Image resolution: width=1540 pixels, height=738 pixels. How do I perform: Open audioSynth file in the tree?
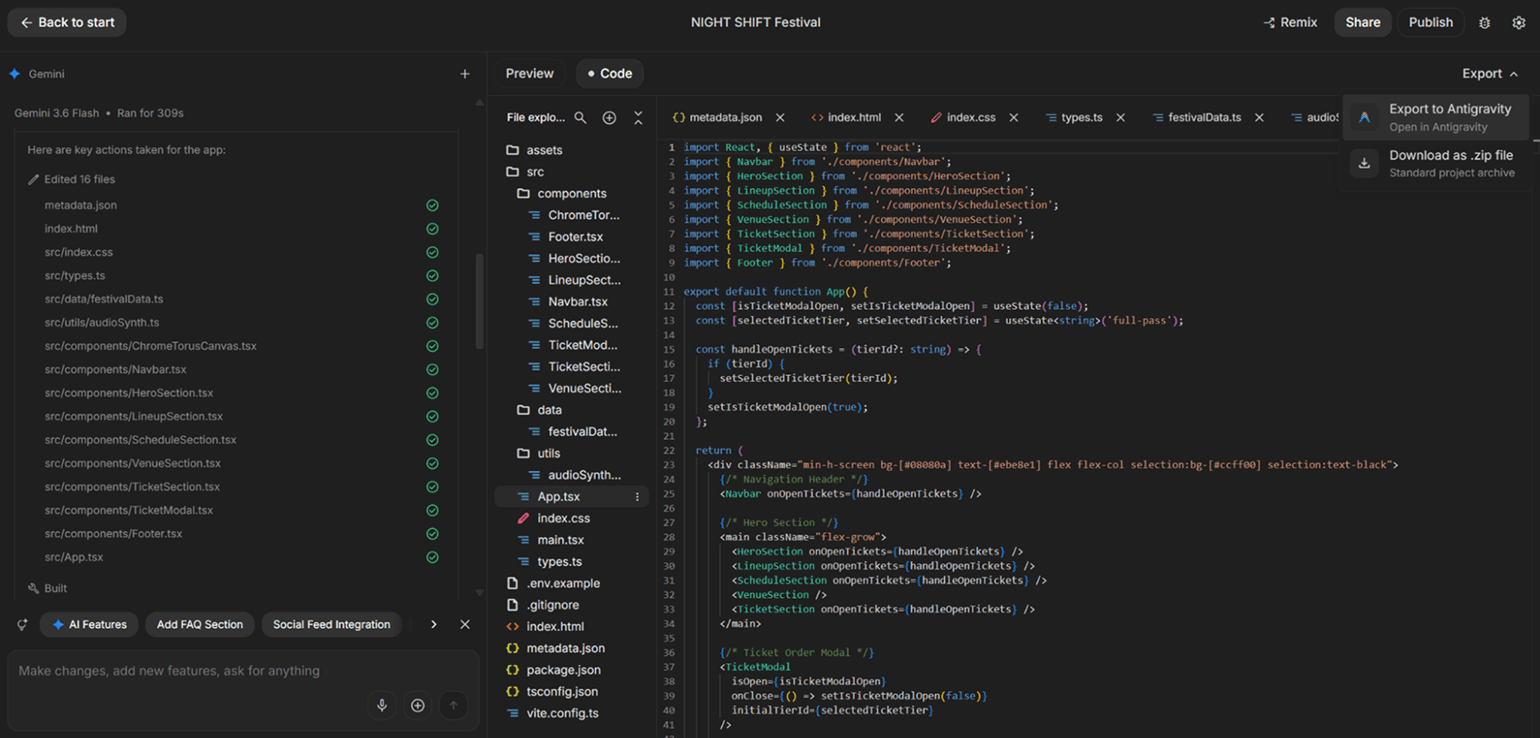point(572,475)
